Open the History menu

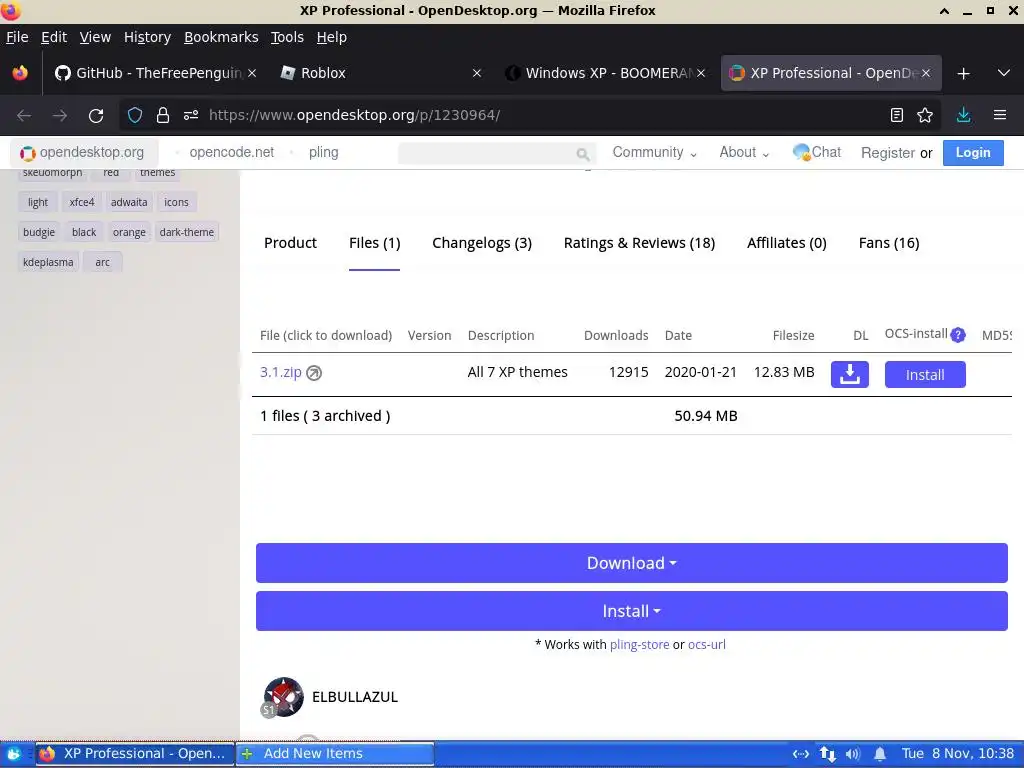pyautogui.click(x=148, y=37)
